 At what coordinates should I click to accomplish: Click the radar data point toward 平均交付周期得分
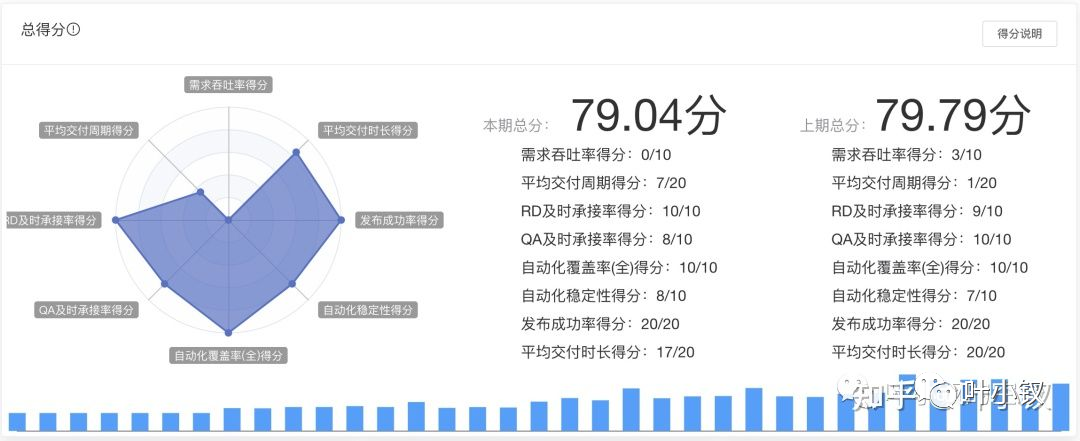pyautogui.click(x=200, y=192)
